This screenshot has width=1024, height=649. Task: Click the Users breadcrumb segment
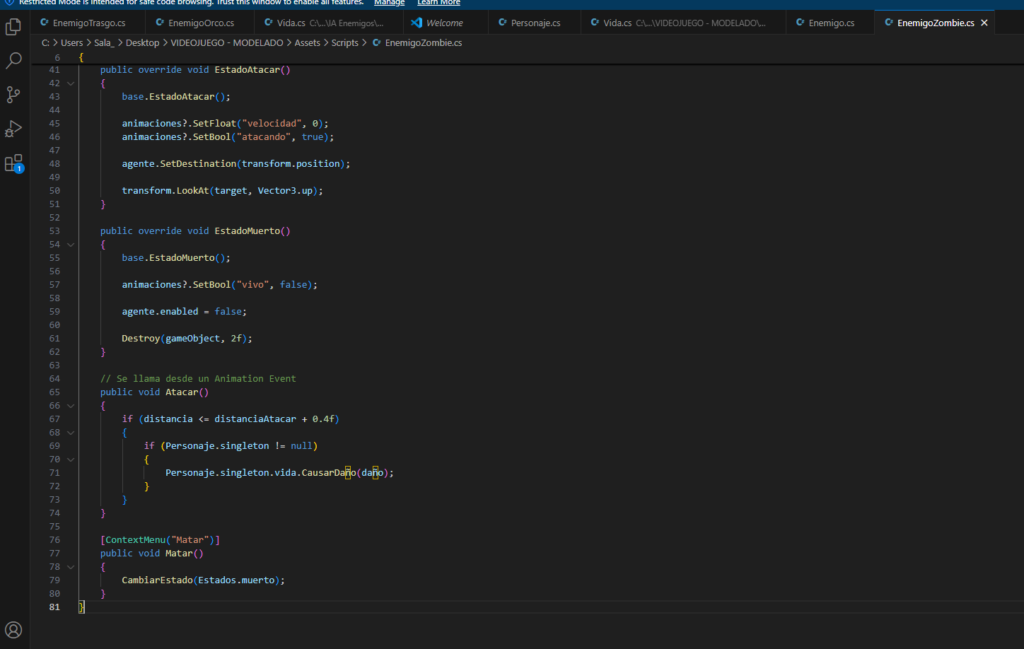(72, 42)
